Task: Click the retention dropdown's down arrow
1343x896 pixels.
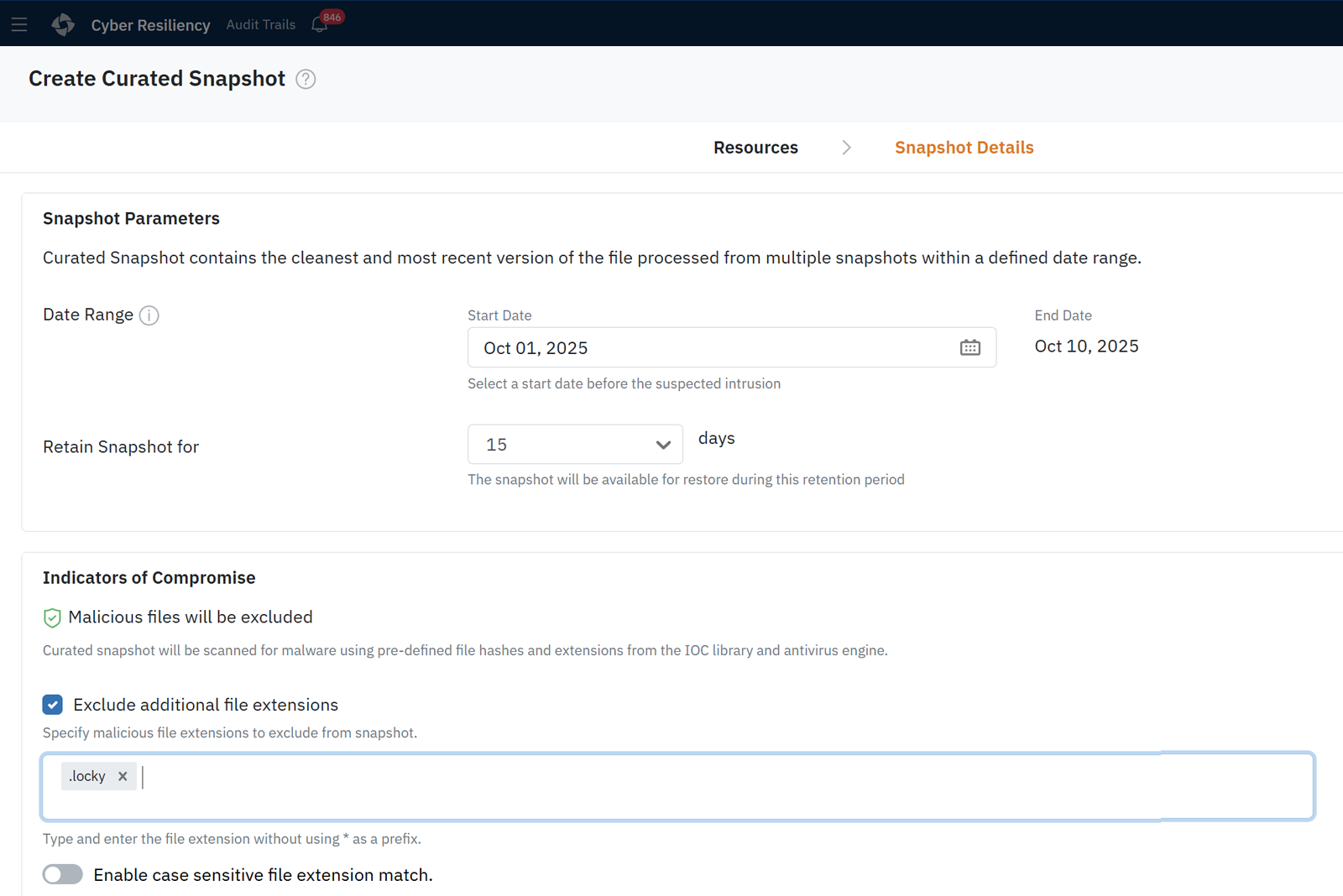Action: coord(663,445)
